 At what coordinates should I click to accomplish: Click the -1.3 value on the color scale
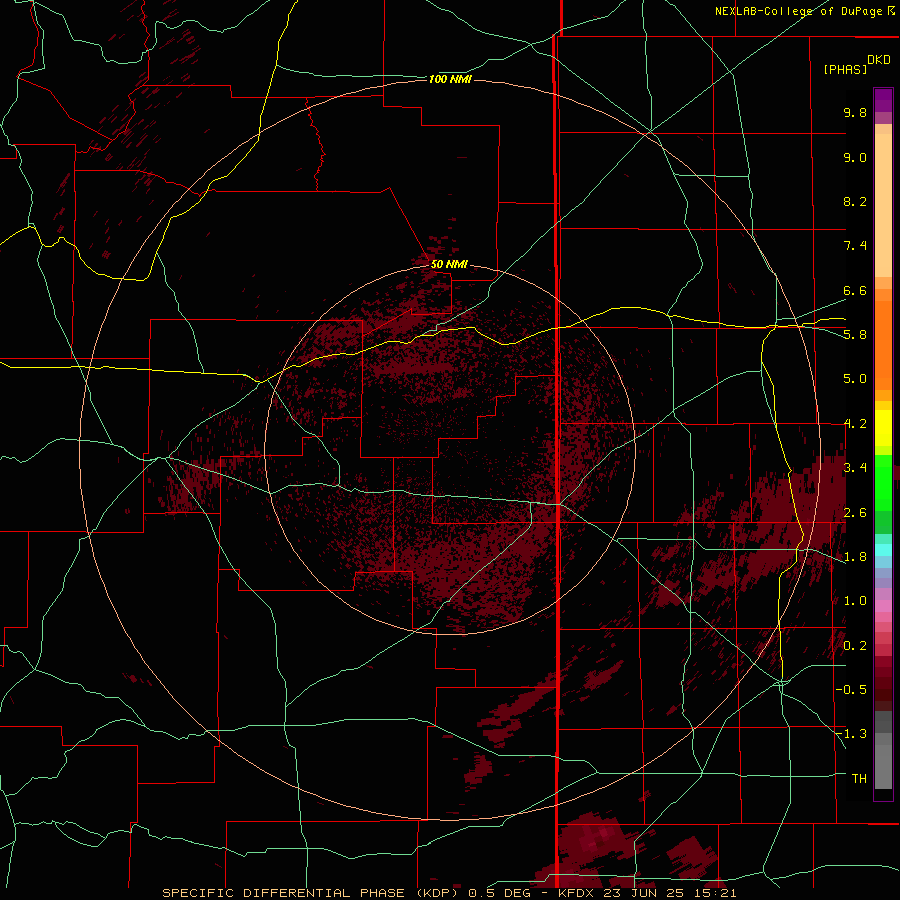point(851,734)
